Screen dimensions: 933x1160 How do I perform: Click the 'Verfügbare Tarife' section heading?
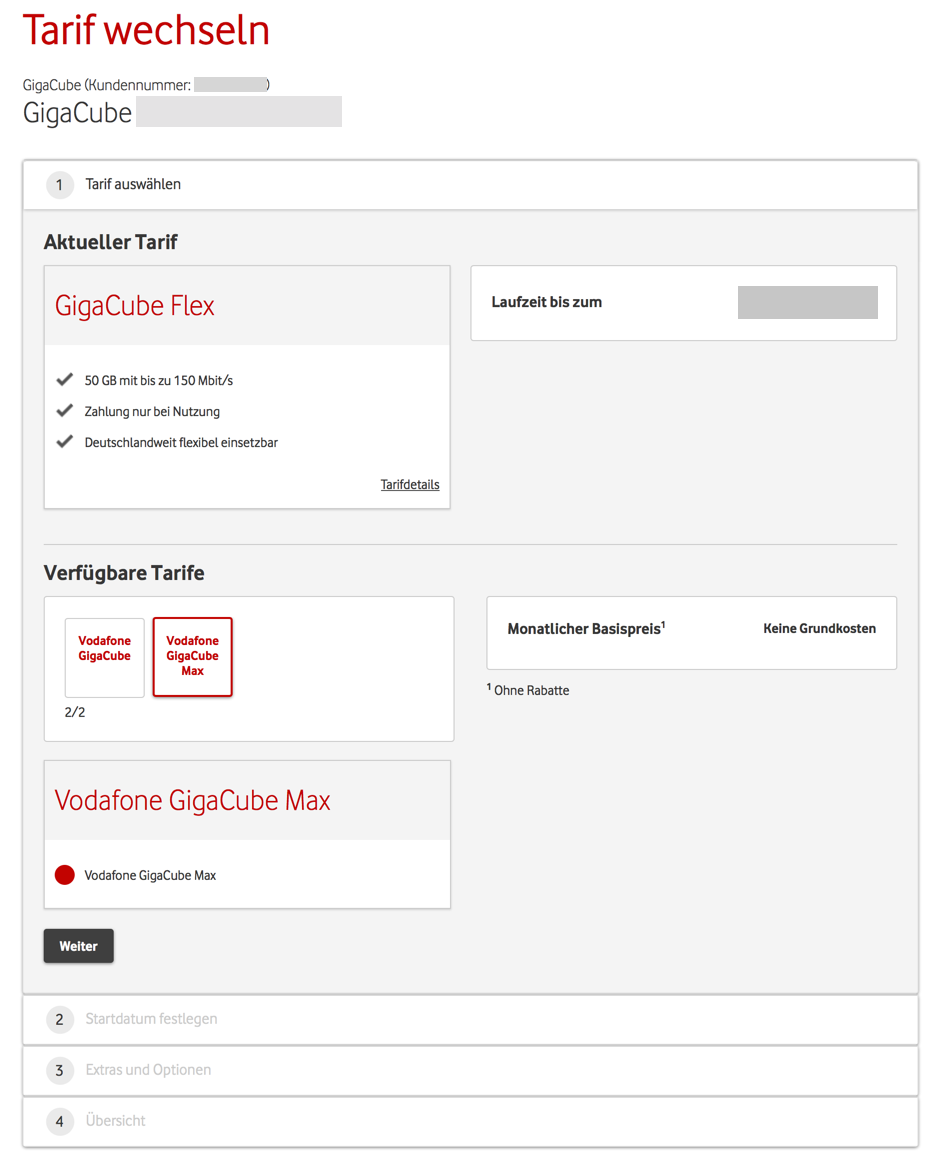[124, 573]
